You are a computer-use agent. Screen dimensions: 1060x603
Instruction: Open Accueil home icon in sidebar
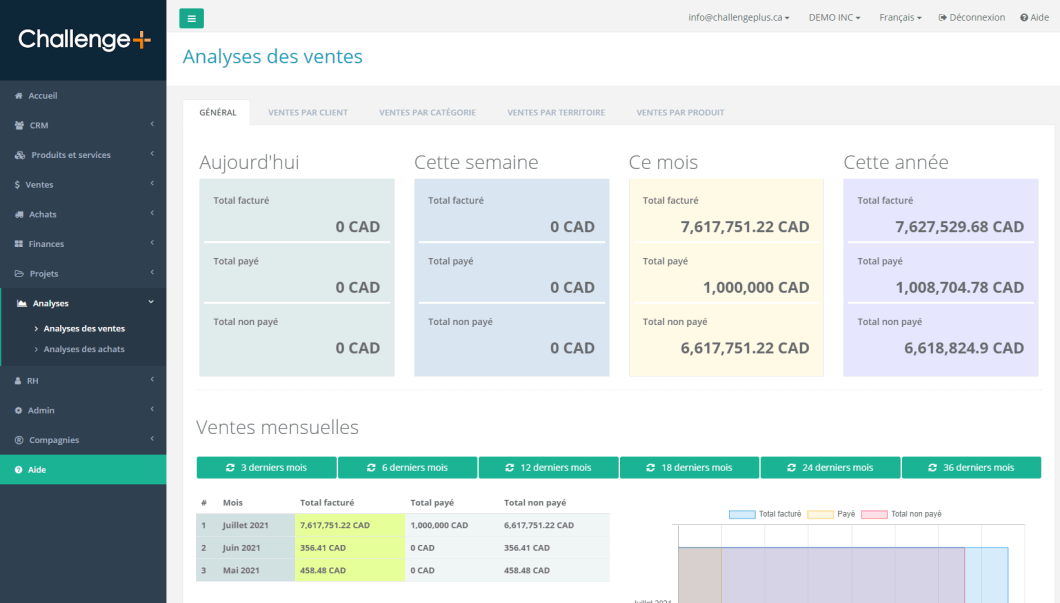pyautogui.click(x=19, y=96)
